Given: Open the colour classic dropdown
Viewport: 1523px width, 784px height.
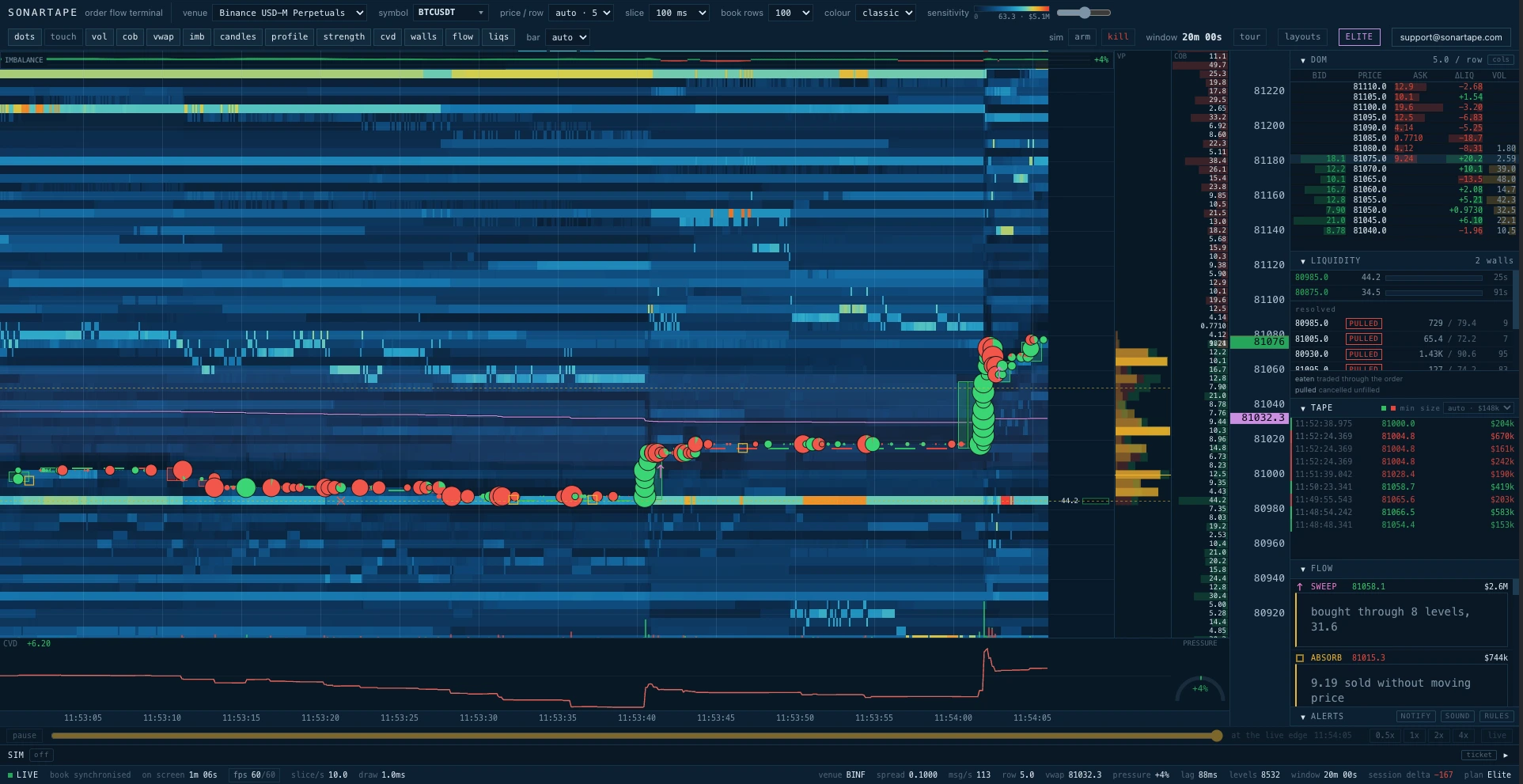Looking at the screenshot, I should 886,13.
